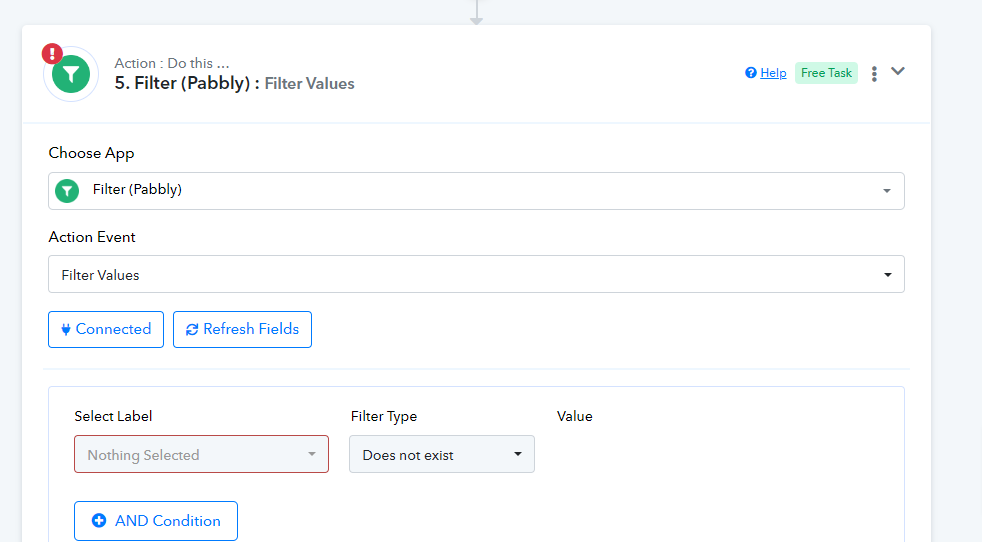Collapse step 5 with the chevron
982x542 pixels.
898,71
